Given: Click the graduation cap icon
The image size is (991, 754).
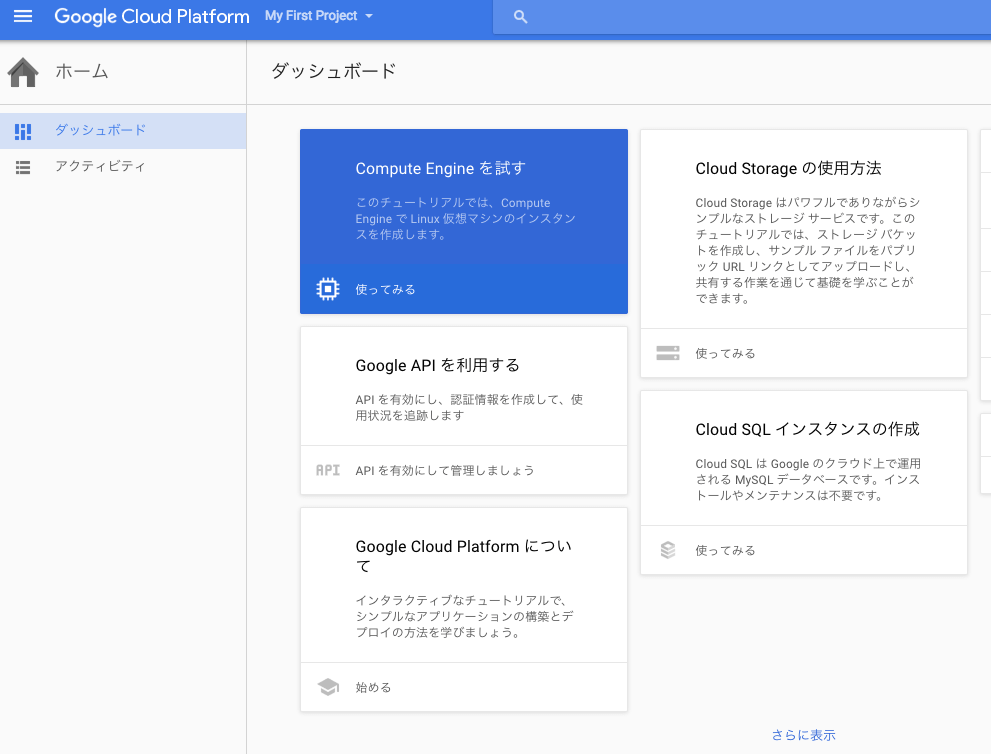Looking at the screenshot, I should click(x=327, y=687).
